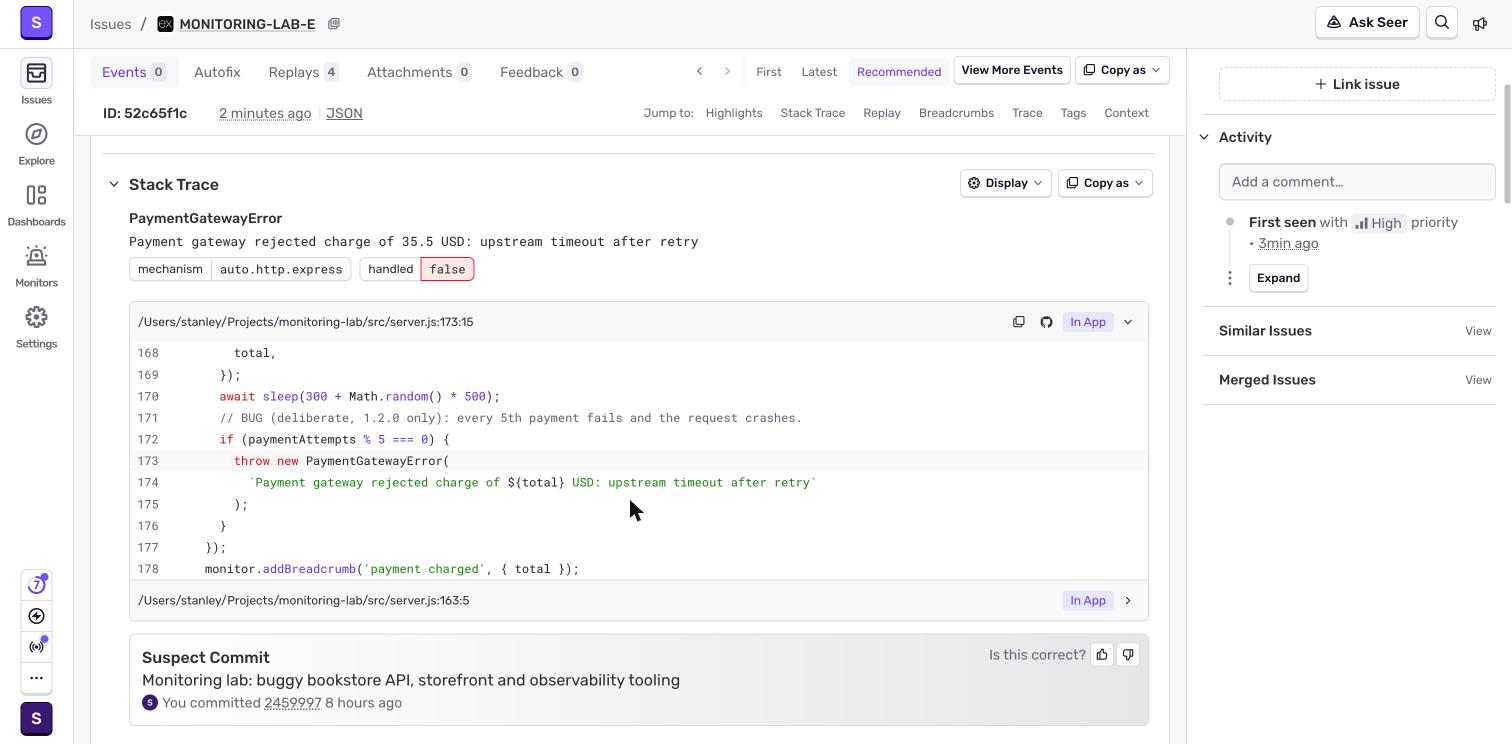Switch to the Replays tab
The height and width of the screenshot is (744, 1512).
pos(304,72)
